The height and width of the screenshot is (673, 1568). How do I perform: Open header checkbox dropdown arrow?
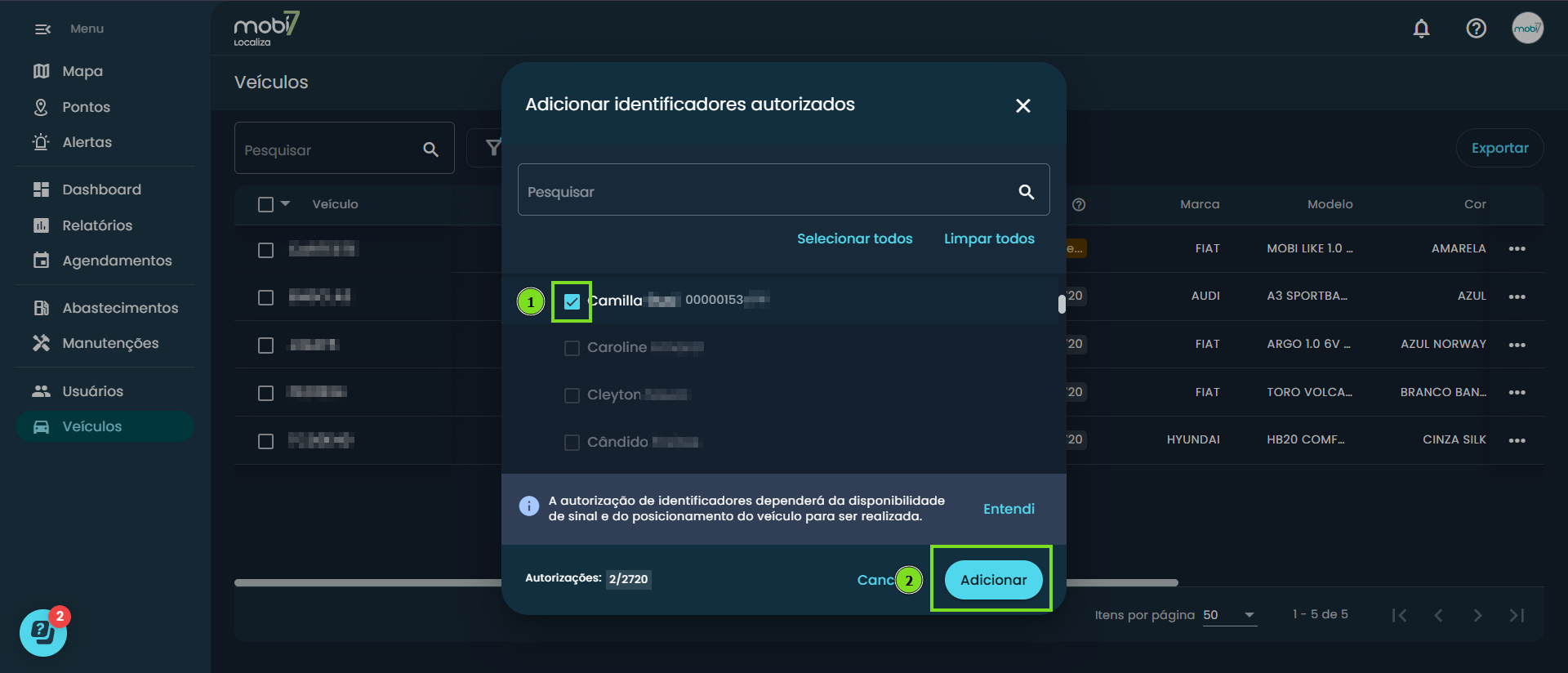coord(285,203)
